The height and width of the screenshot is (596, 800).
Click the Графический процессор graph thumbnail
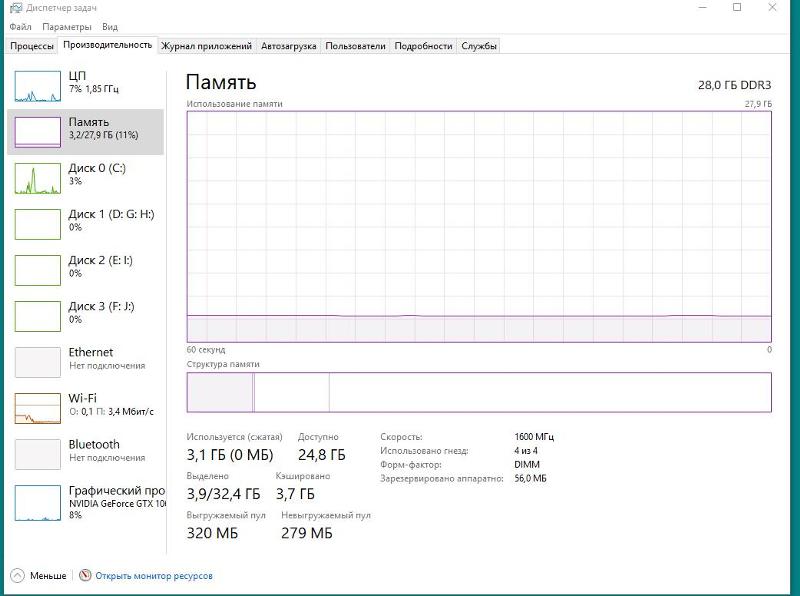pos(38,503)
